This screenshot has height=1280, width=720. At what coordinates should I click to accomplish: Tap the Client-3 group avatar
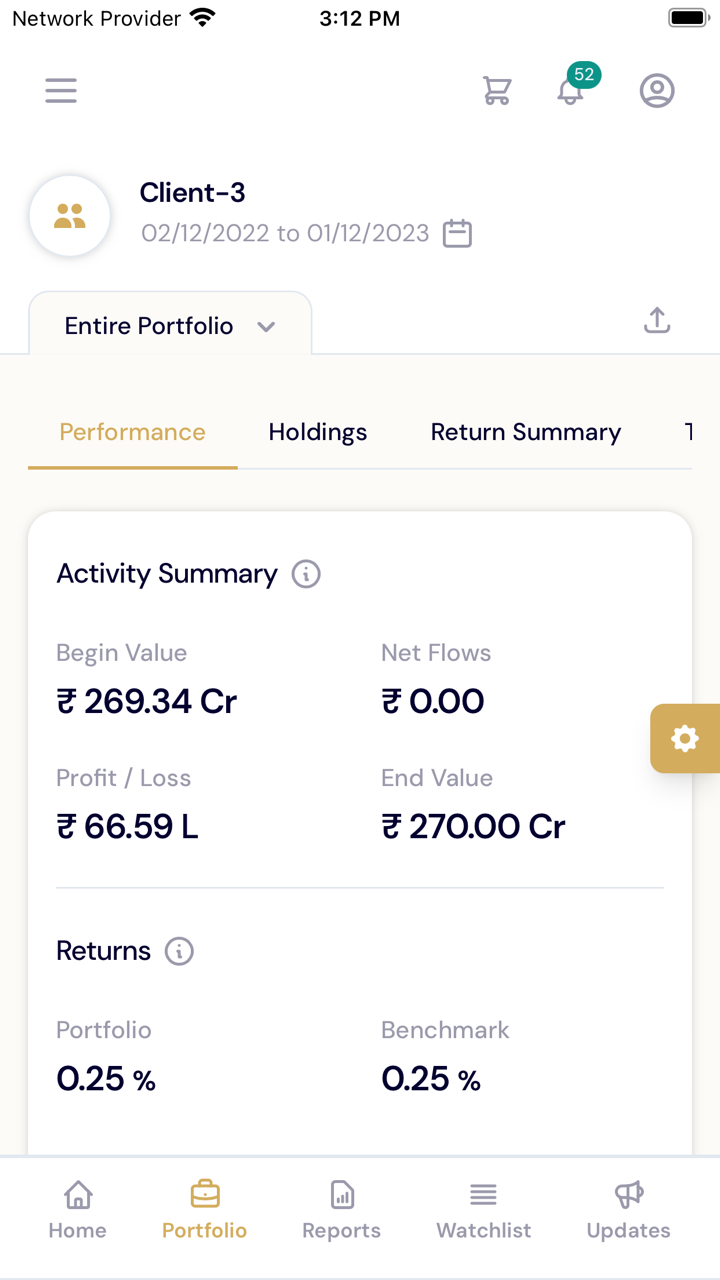click(70, 215)
